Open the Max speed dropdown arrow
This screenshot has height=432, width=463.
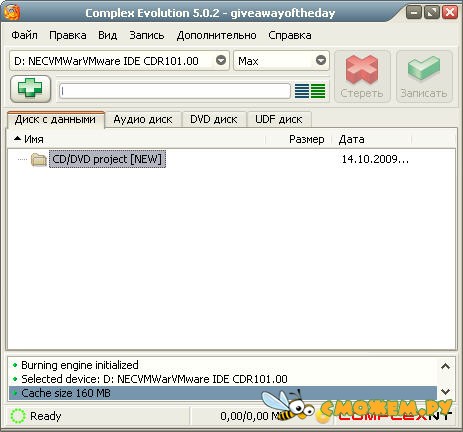(x=321, y=60)
